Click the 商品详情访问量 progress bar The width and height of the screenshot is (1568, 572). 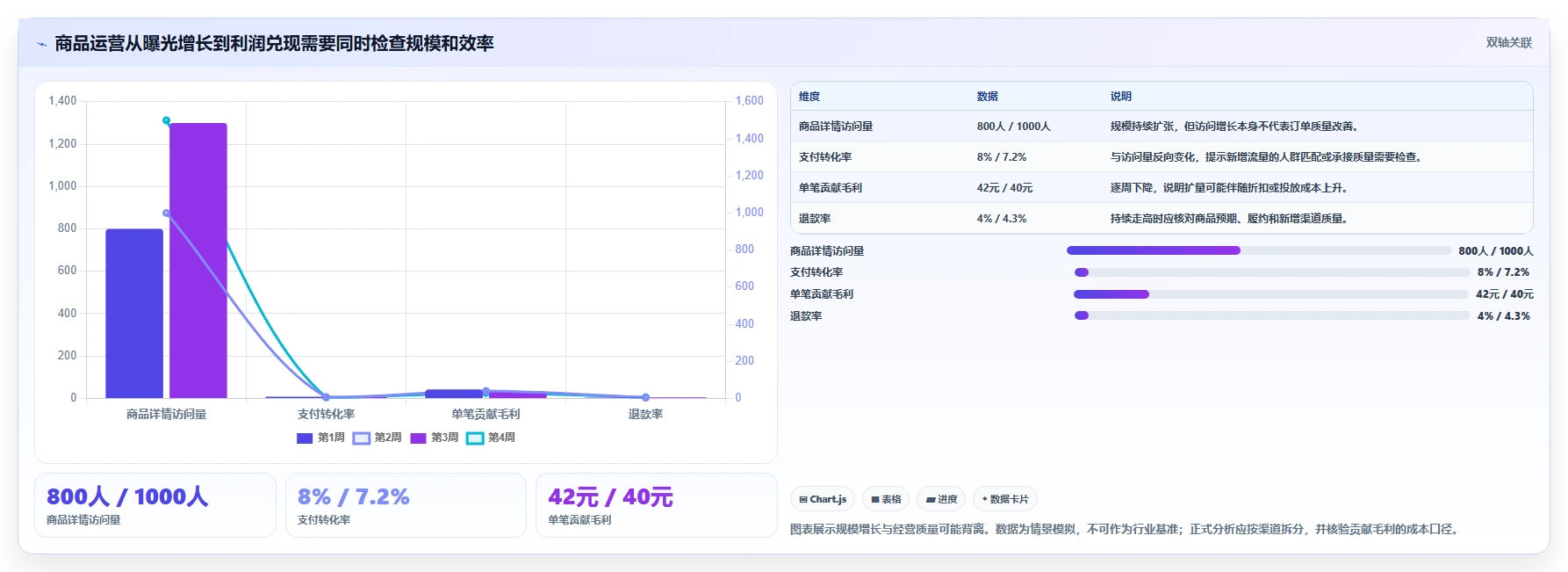point(1259,250)
